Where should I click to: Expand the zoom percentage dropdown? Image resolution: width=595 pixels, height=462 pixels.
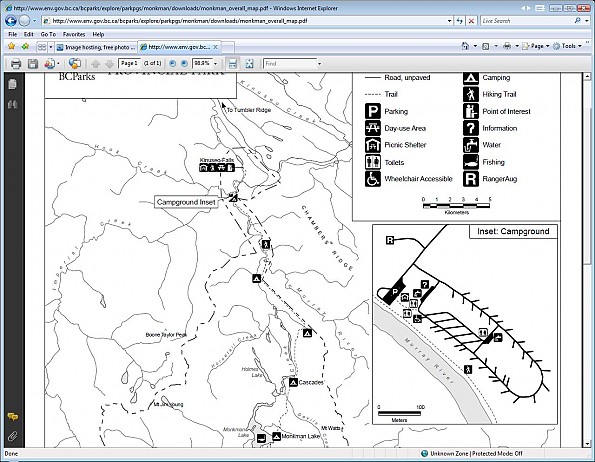[x=216, y=64]
